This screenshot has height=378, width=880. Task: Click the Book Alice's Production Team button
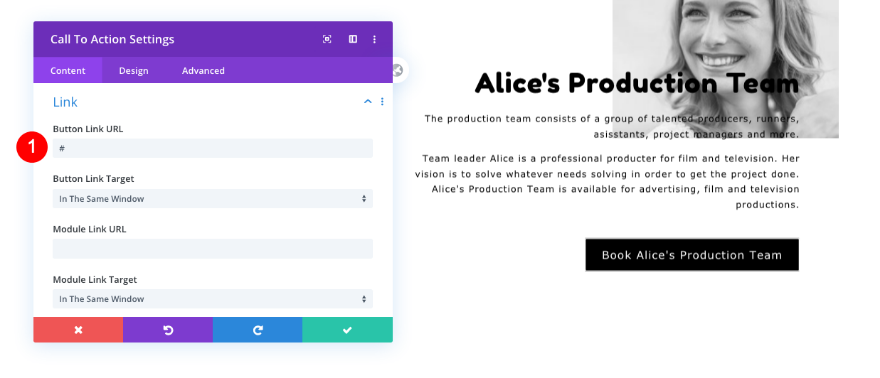pos(692,255)
